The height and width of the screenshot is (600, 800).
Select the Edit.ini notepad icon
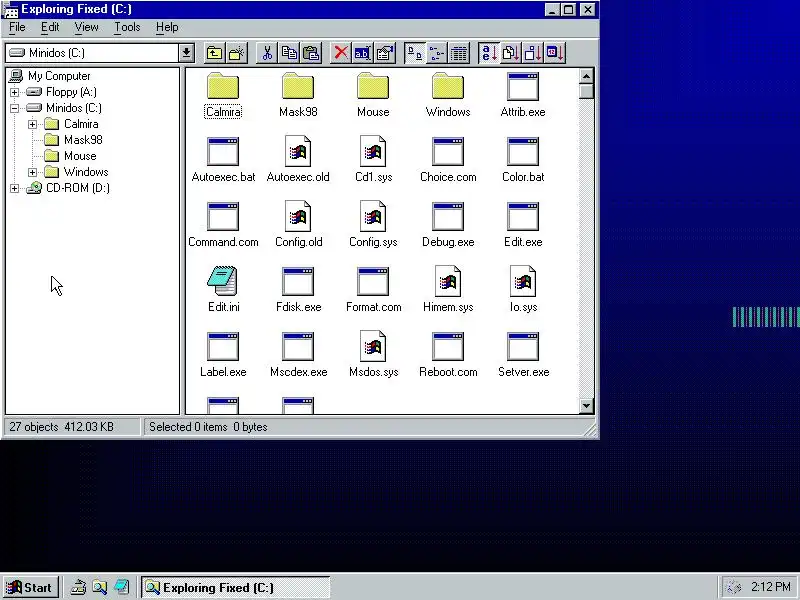(222, 281)
